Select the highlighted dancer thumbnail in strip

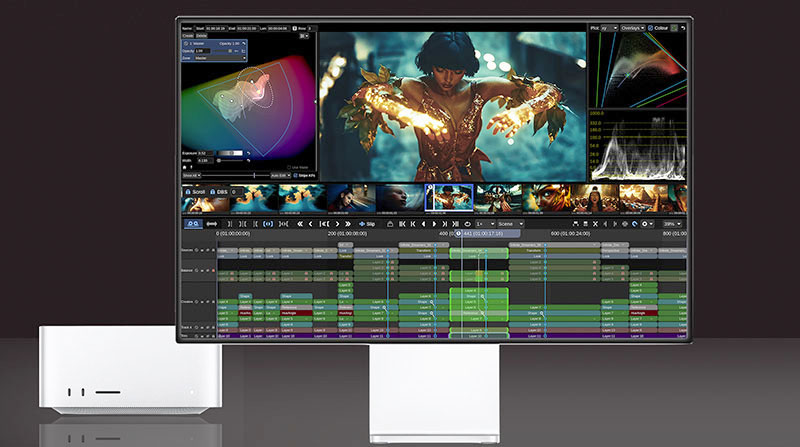[x=449, y=198]
